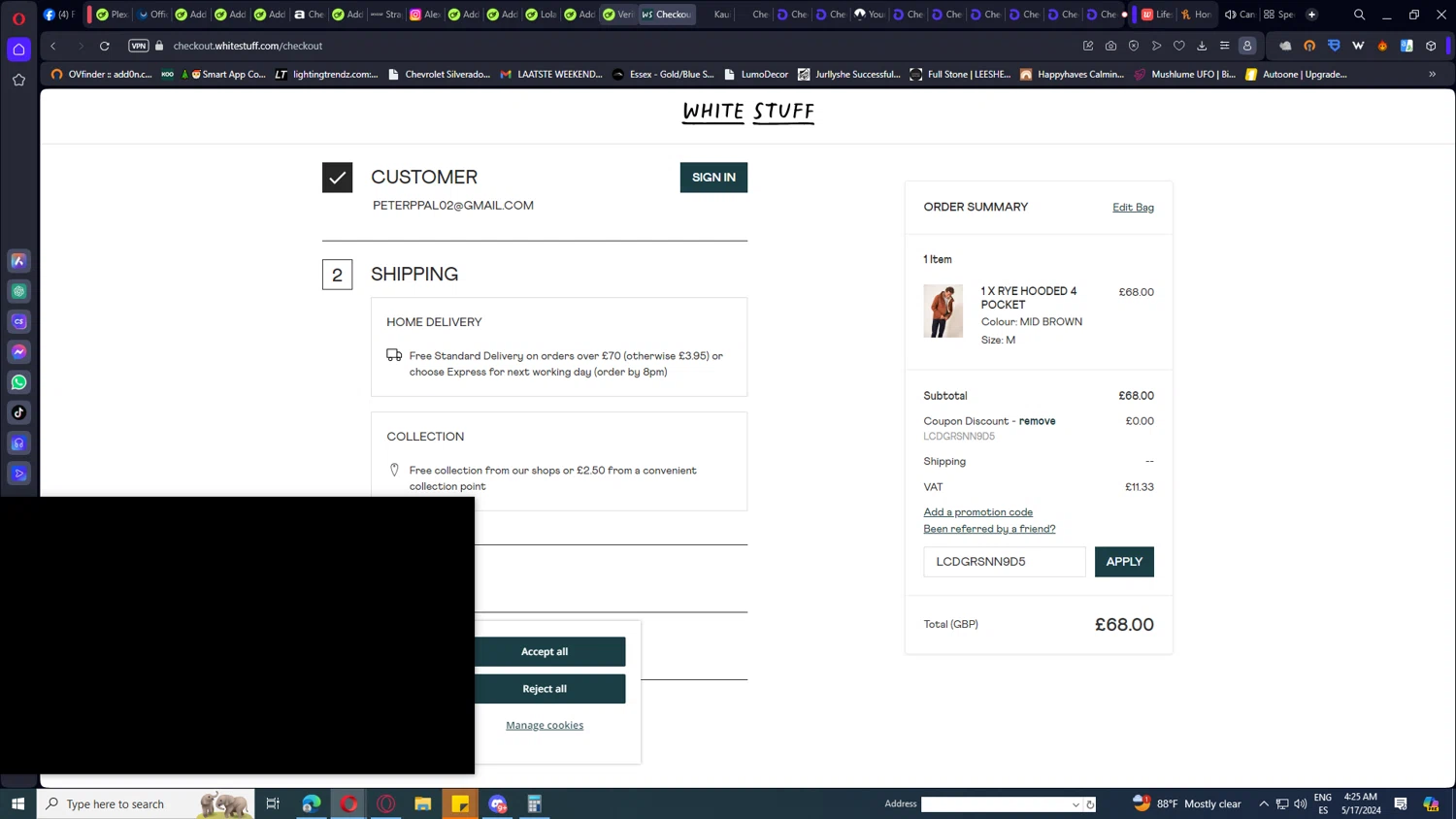Screen dimensions: 1456x819
Task: Open a new tab with plus button
Action: [1311, 15]
